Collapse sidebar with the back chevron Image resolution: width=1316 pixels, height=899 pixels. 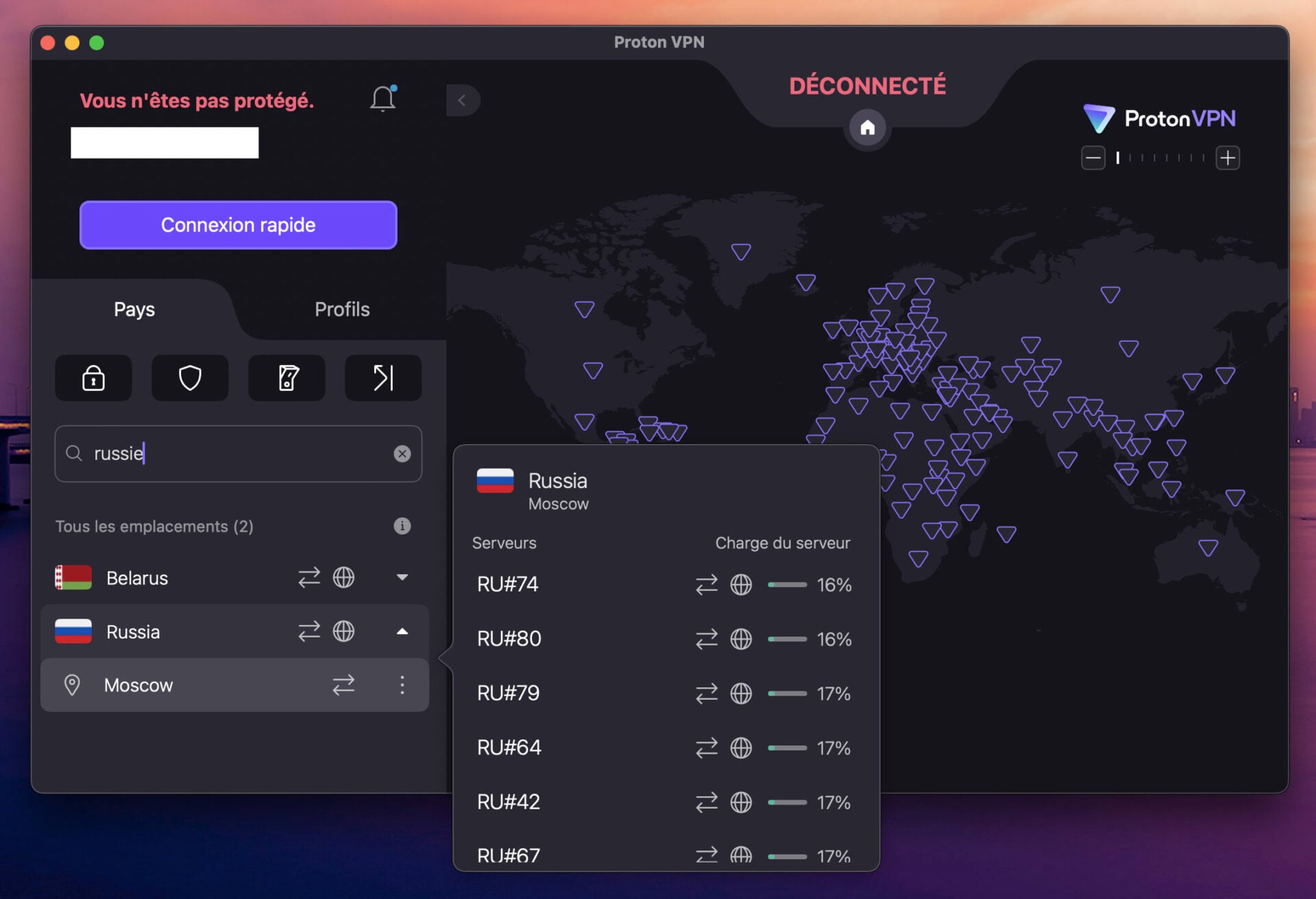[463, 100]
